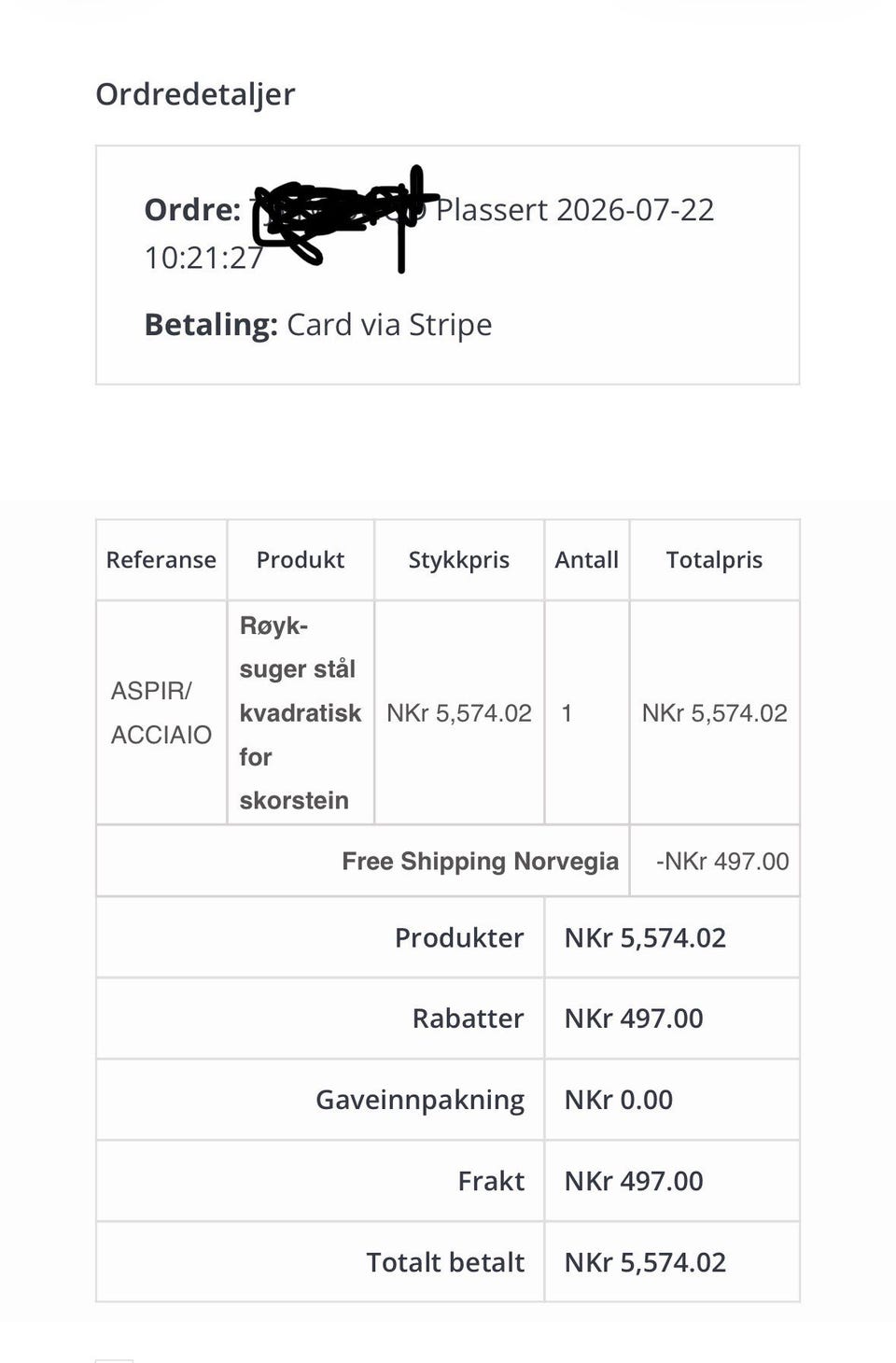Open the Røyksuger stål kvadratisk product link

[301, 712]
